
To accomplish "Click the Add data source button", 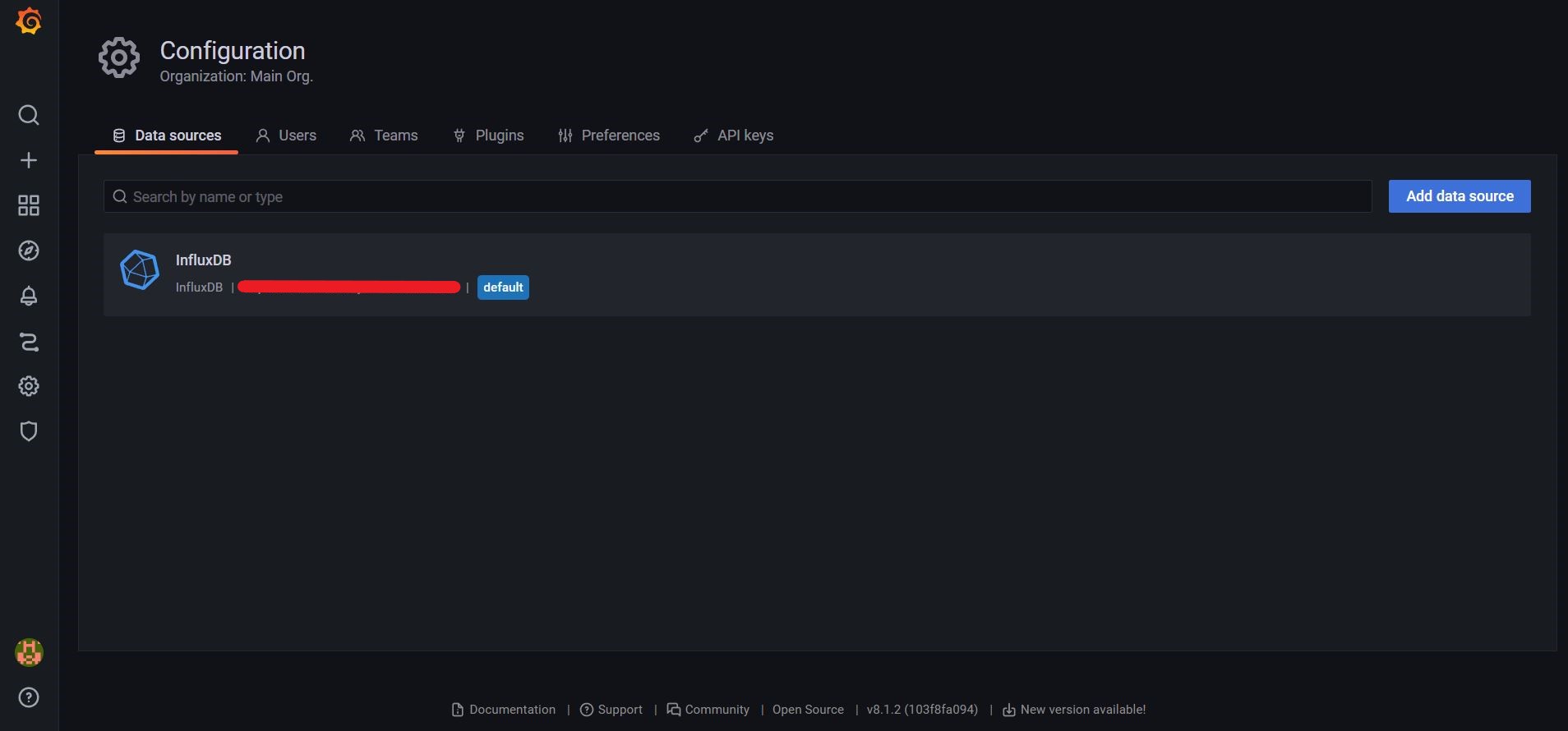I will [1460, 196].
